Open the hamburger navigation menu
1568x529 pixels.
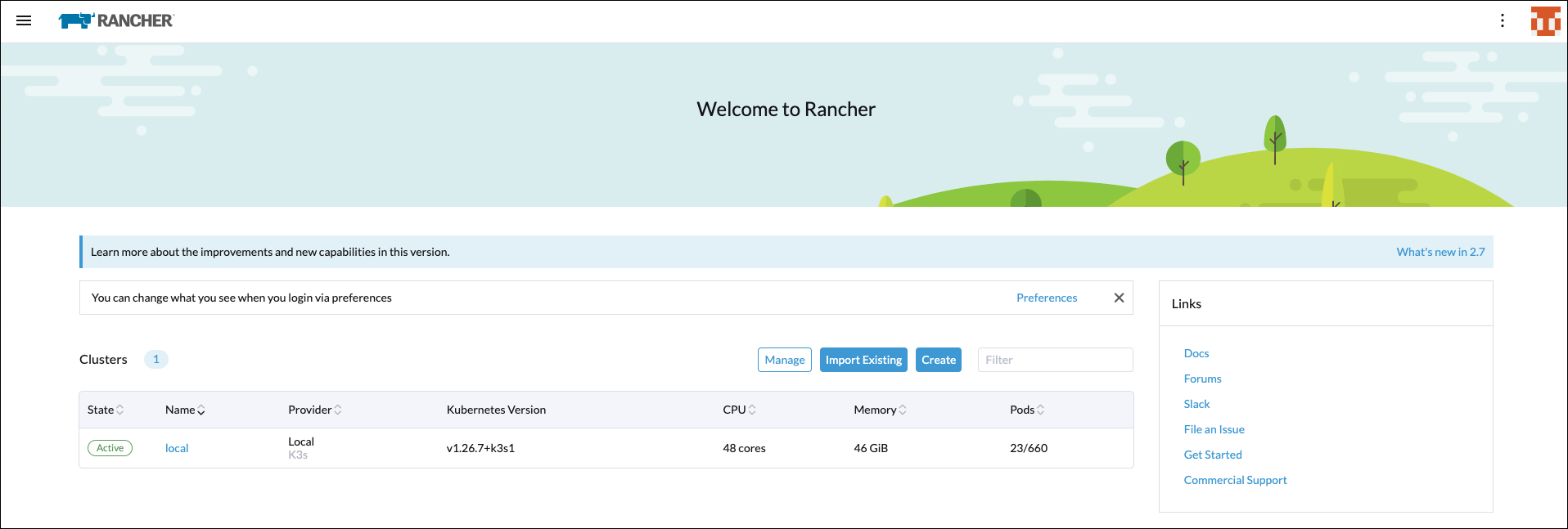pyautogui.click(x=24, y=20)
